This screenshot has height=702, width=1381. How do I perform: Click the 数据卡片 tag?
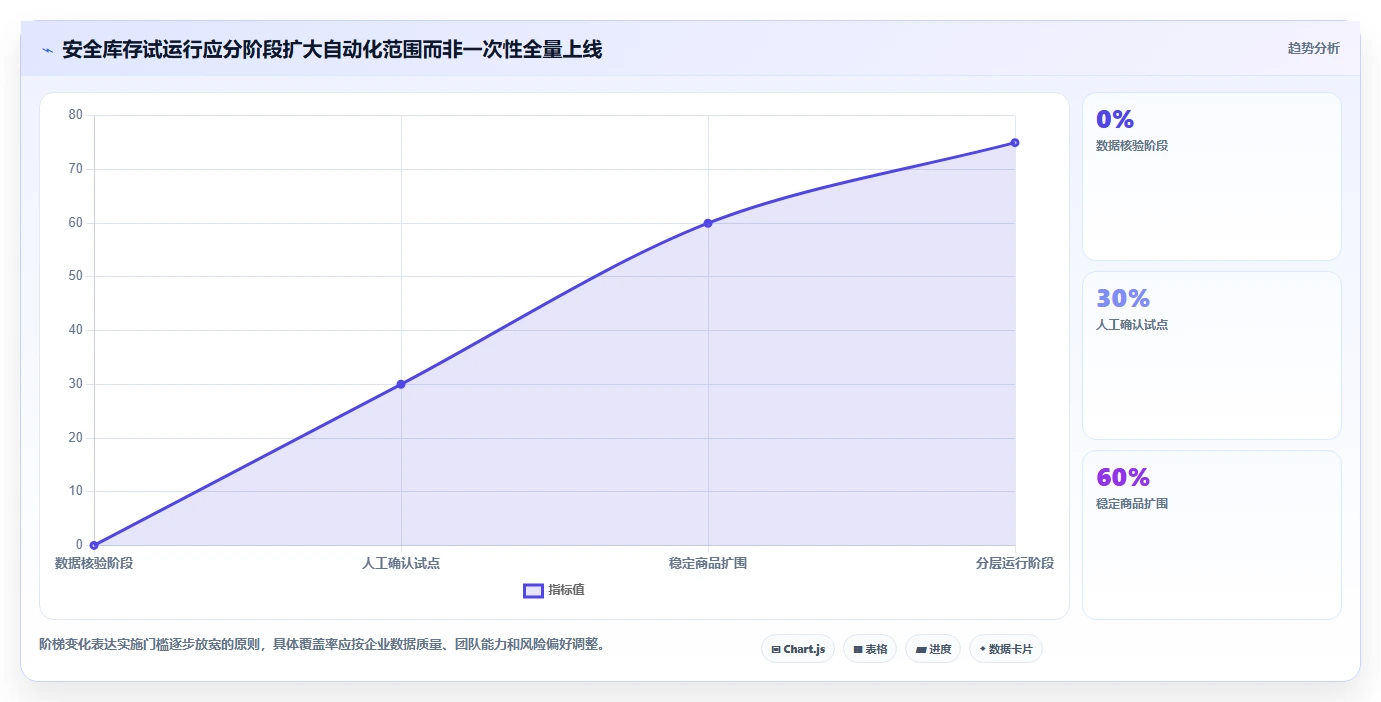1006,649
